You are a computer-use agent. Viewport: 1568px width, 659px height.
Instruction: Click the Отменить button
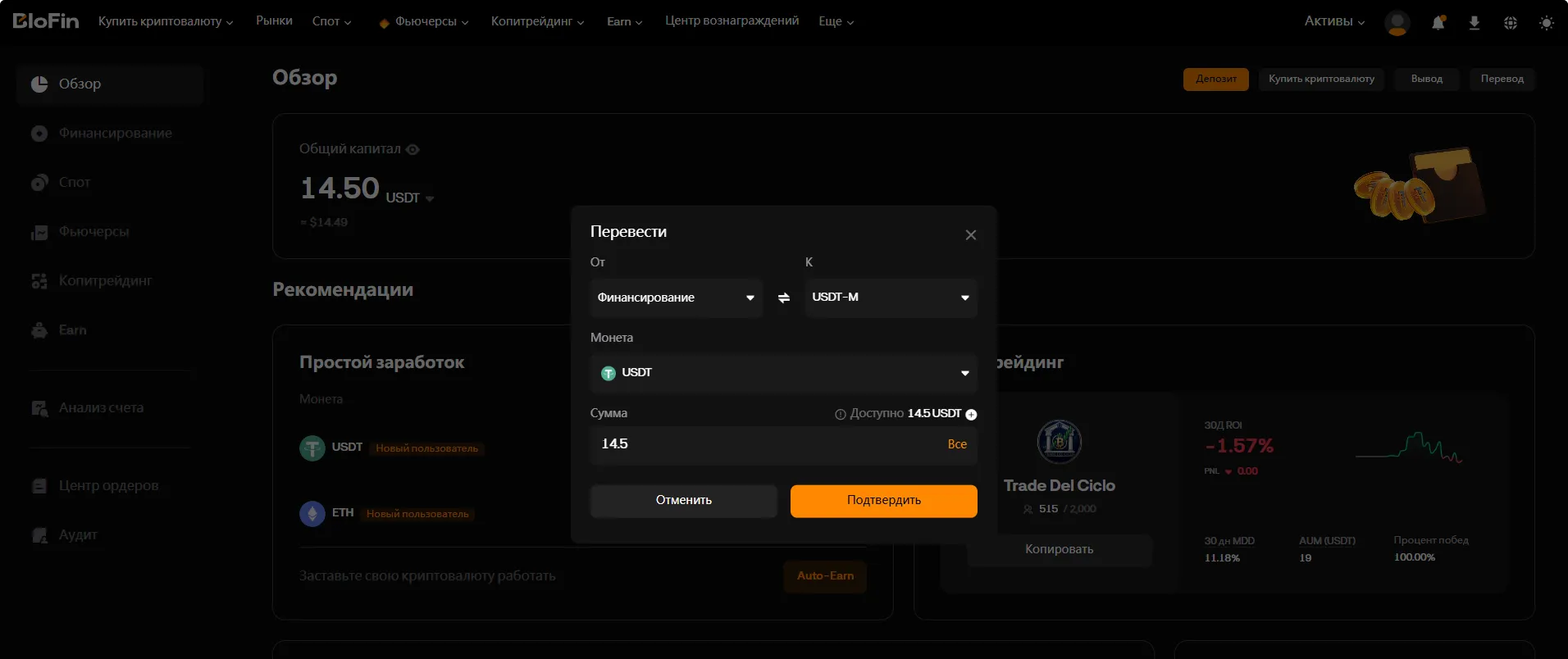684,501
